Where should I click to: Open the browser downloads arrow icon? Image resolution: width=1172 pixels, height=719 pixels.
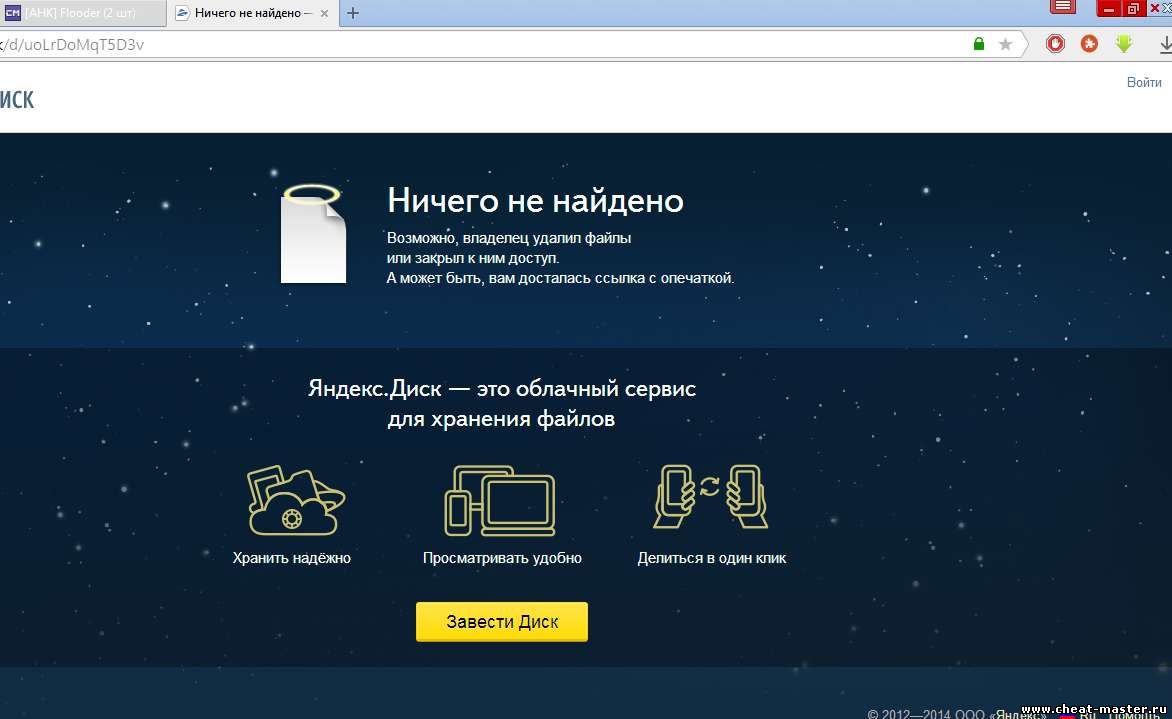tap(1164, 44)
